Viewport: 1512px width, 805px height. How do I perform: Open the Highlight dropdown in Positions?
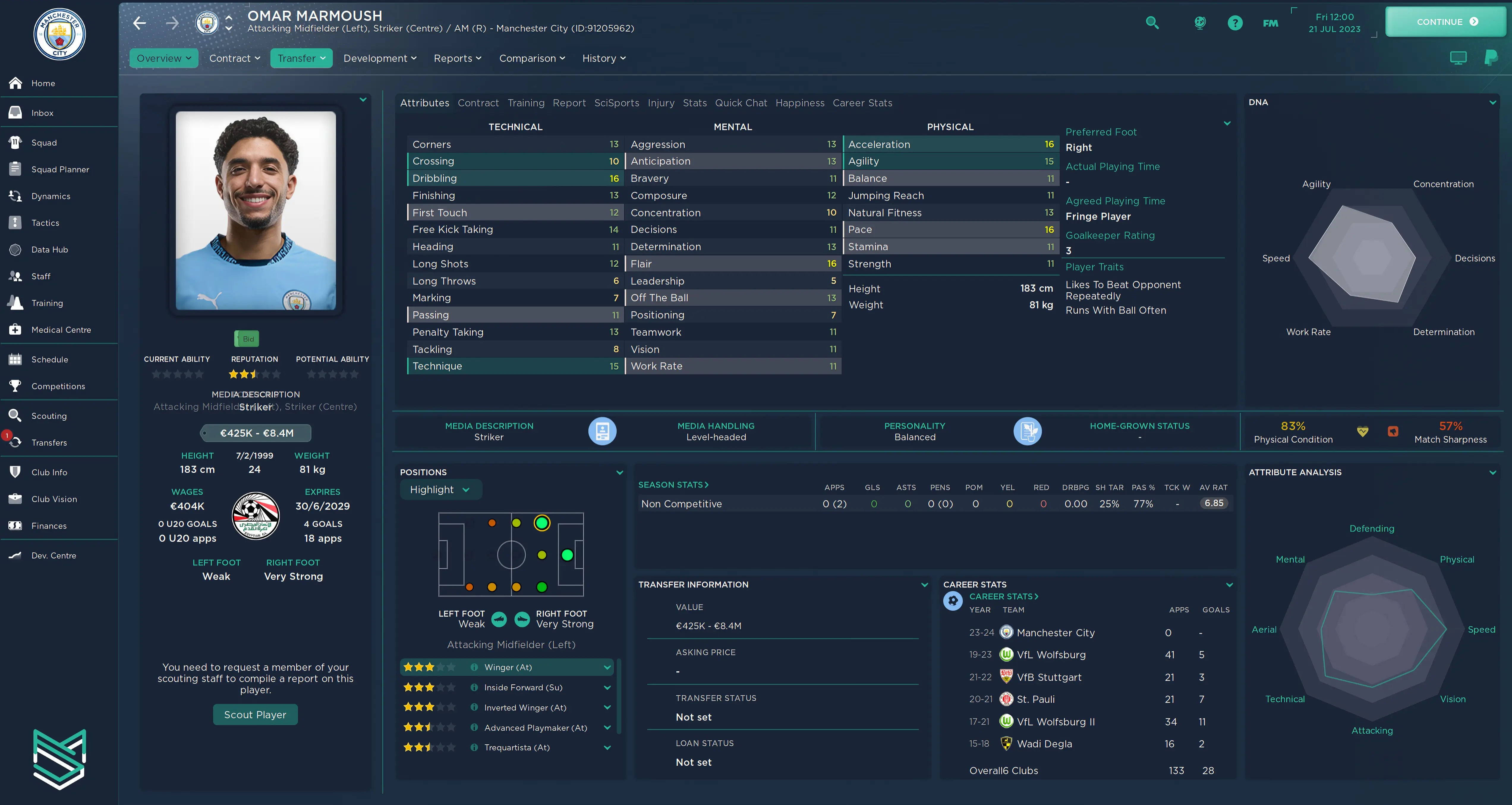click(x=440, y=490)
